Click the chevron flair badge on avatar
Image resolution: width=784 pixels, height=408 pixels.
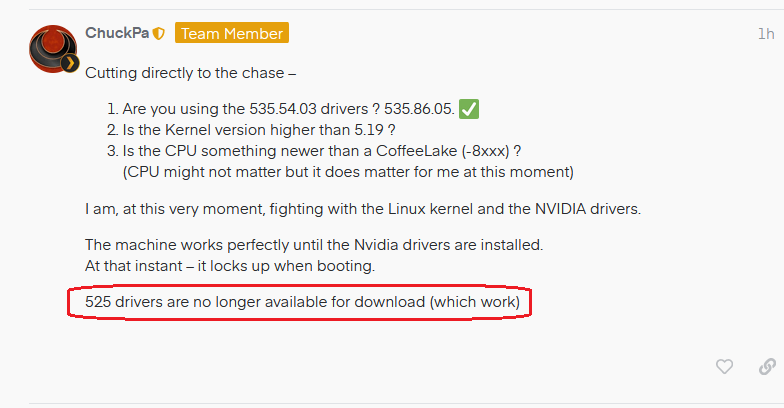click(x=70, y=64)
